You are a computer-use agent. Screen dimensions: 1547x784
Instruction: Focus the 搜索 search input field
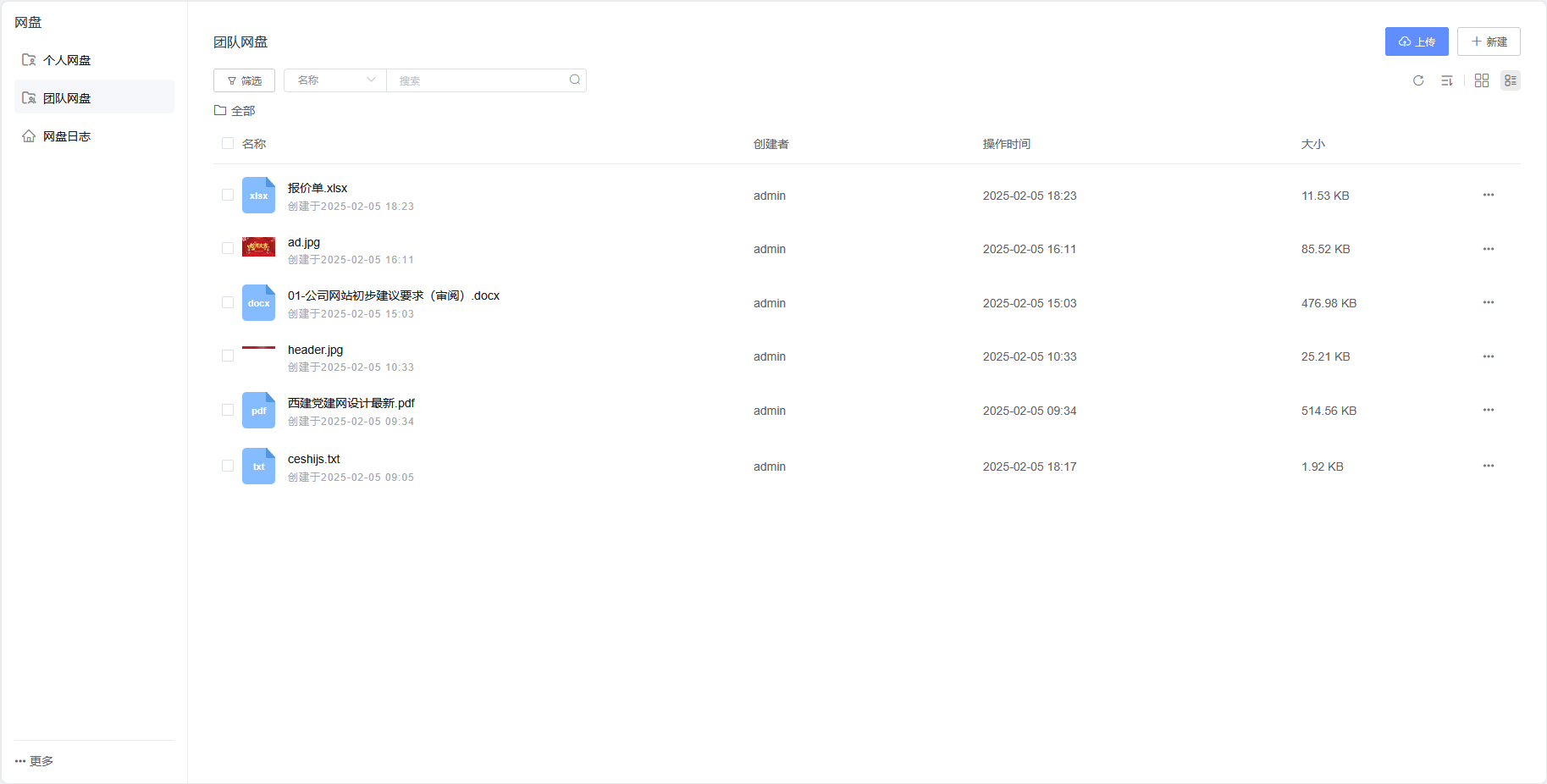478,80
